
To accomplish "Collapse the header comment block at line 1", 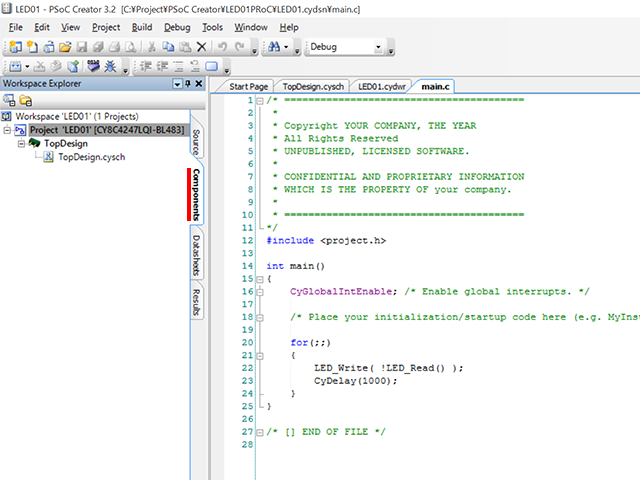I will (260, 100).
